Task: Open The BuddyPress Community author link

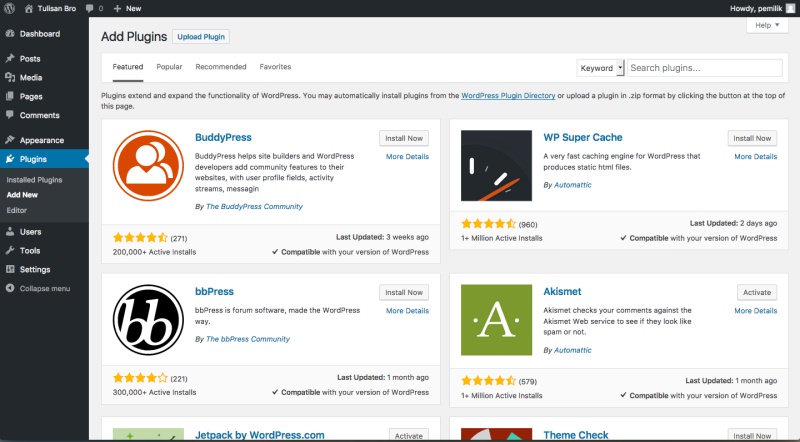Action: coord(254,207)
